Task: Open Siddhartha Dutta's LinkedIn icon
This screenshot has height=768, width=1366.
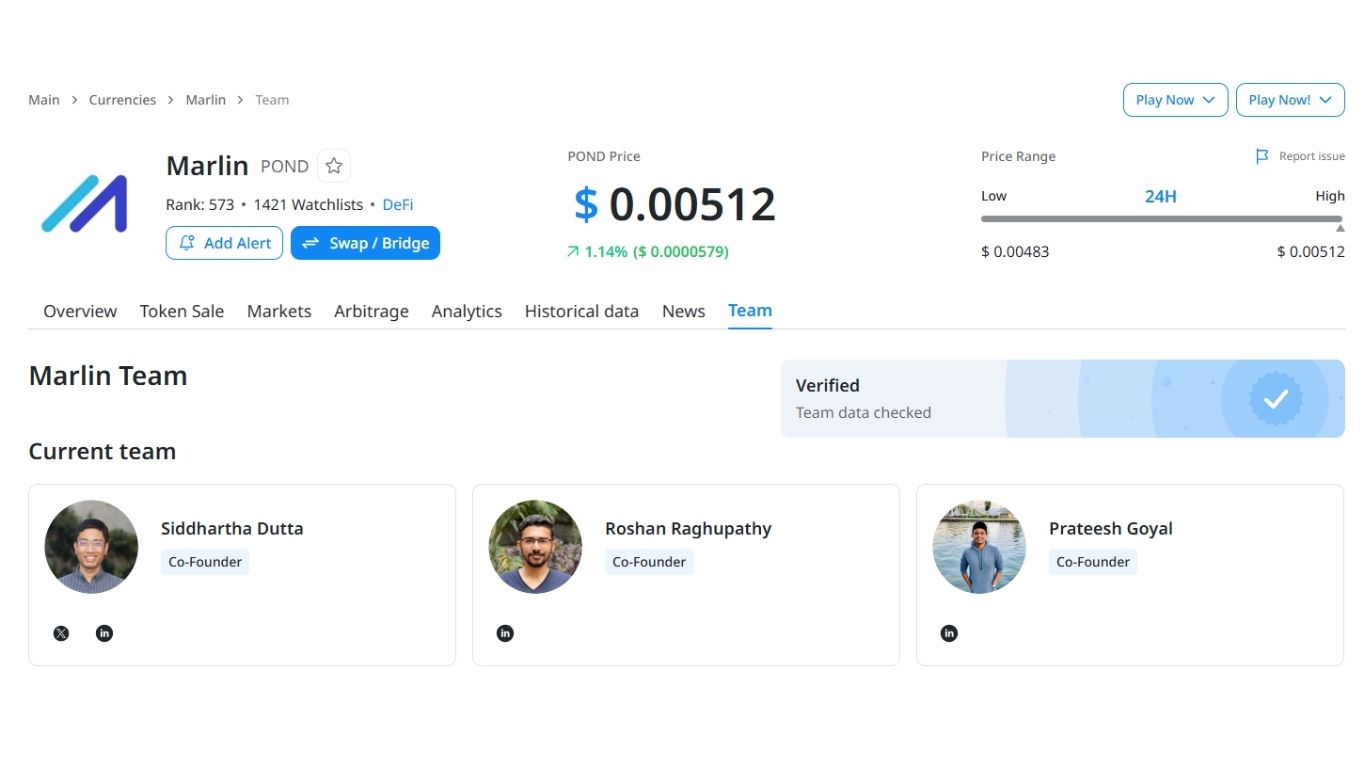Action: click(x=104, y=633)
